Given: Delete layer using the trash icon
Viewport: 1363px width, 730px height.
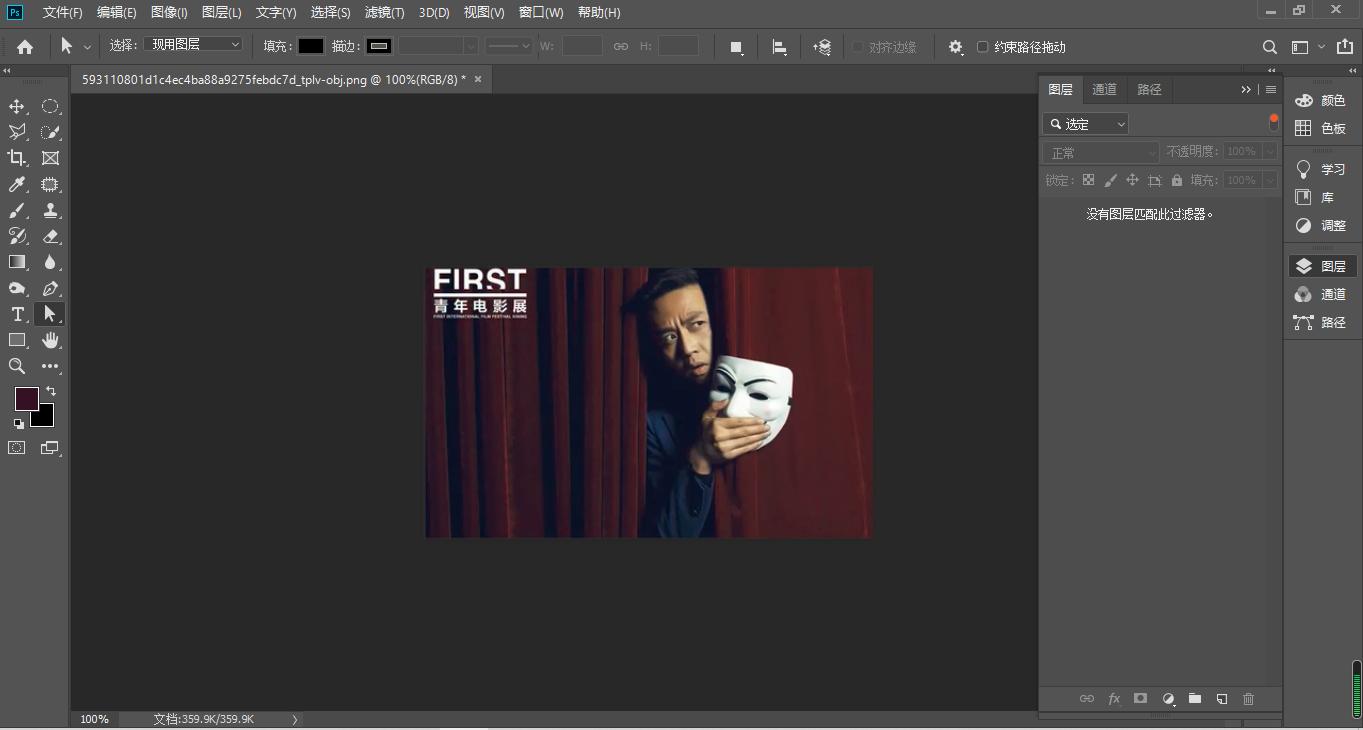Looking at the screenshot, I should (x=1248, y=698).
